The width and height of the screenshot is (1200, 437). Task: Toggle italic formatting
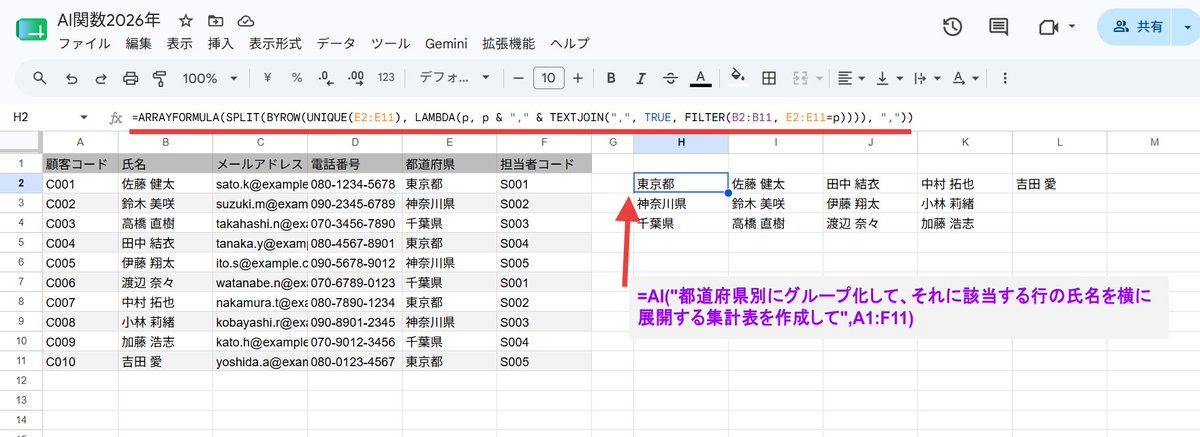point(640,78)
